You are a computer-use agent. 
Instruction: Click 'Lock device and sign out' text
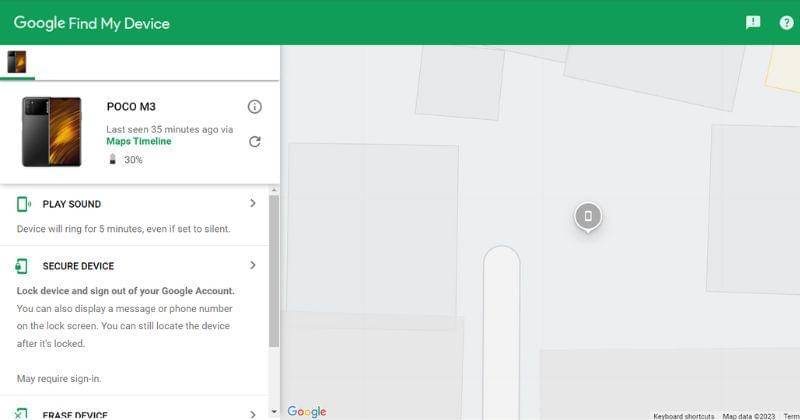click(x=126, y=291)
